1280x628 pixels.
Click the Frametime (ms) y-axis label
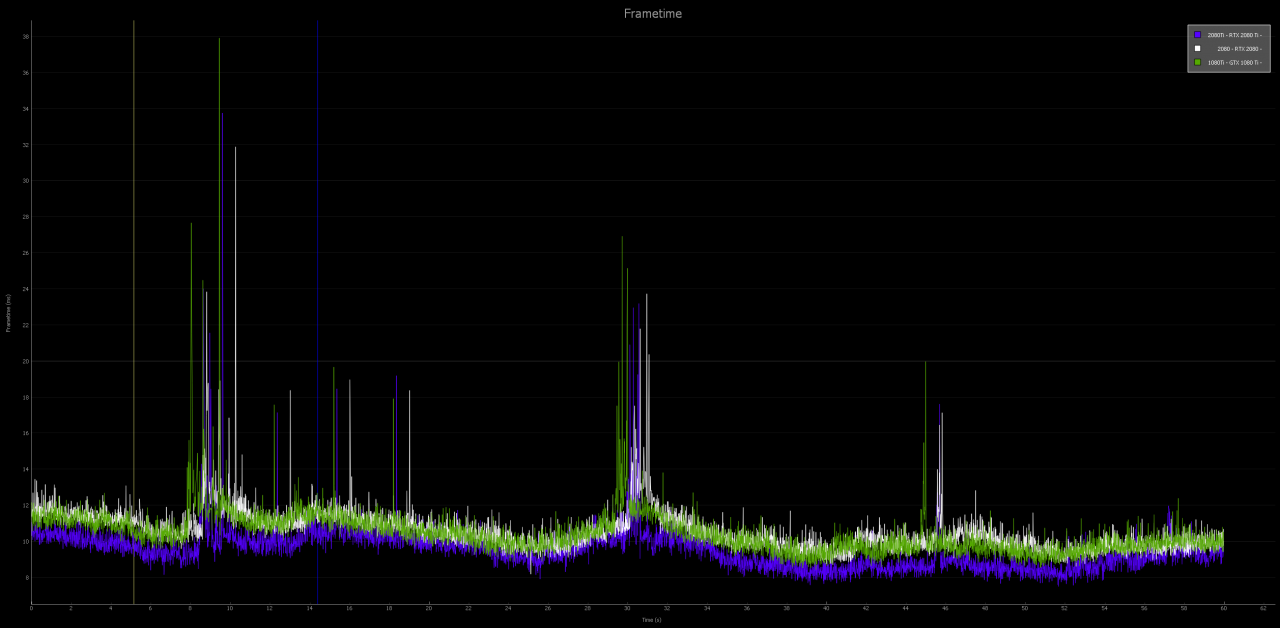8,313
